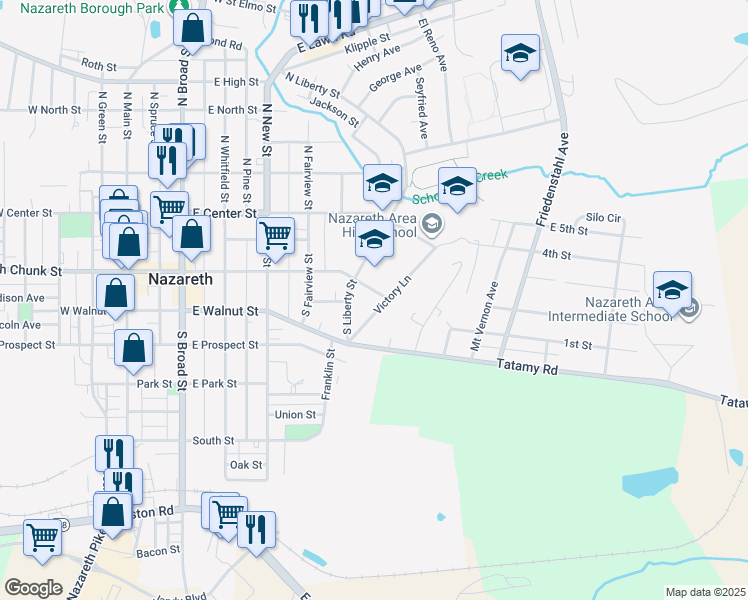Open the Nazareth Borough Park tree icon
Viewport: 748px width, 600px height.
[180, 6]
